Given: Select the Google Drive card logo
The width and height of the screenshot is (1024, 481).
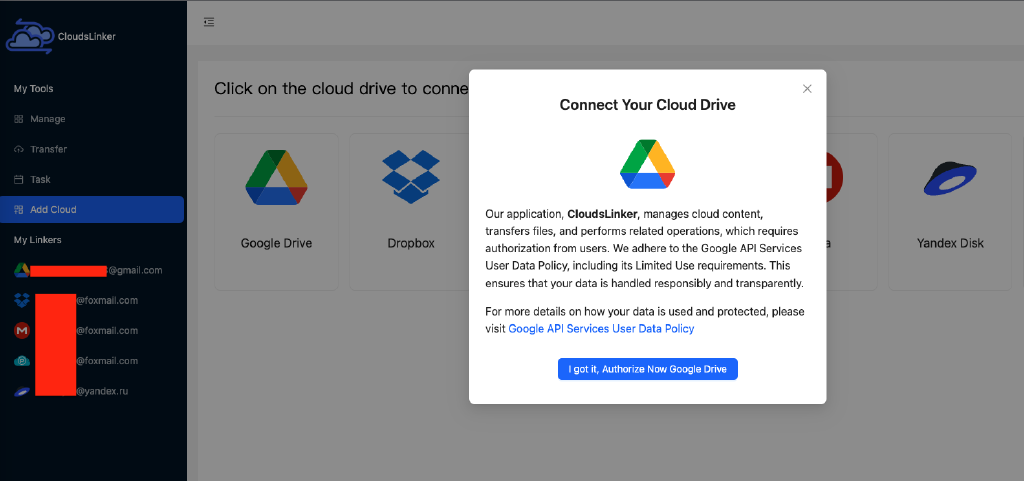Looking at the screenshot, I should (x=276, y=177).
